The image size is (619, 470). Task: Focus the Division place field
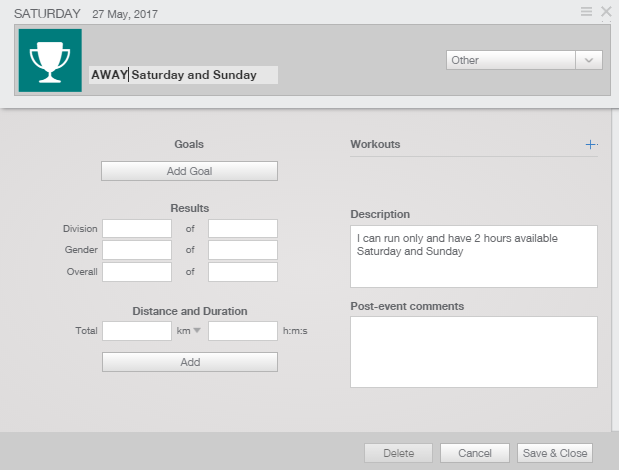pyautogui.click(x=137, y=229)
